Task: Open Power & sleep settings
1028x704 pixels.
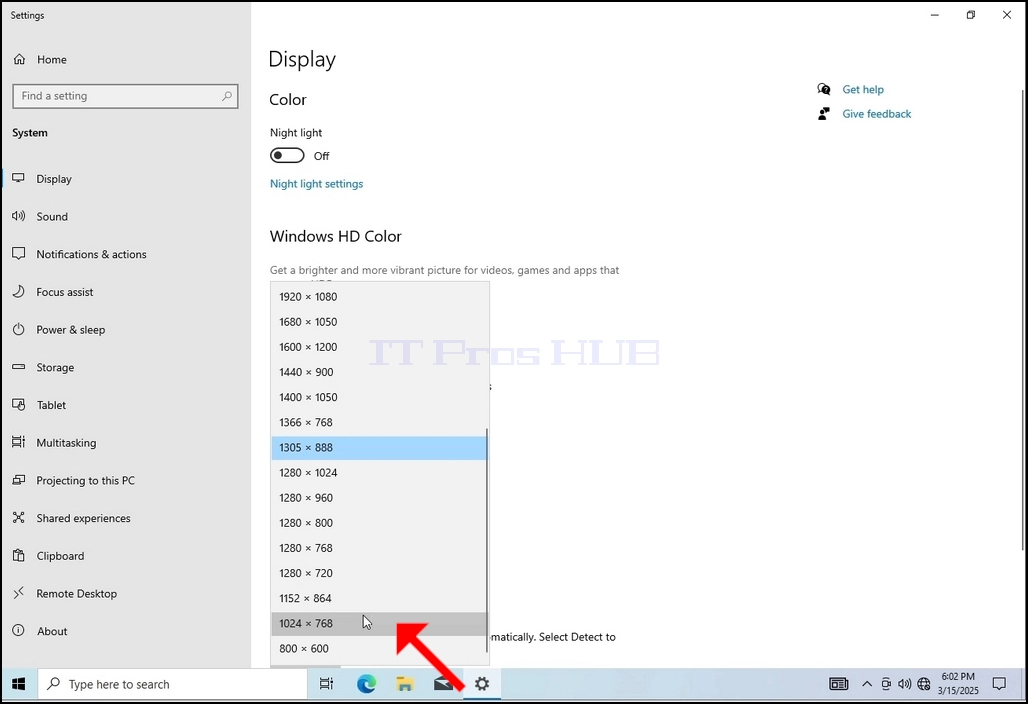Action: 70,330
